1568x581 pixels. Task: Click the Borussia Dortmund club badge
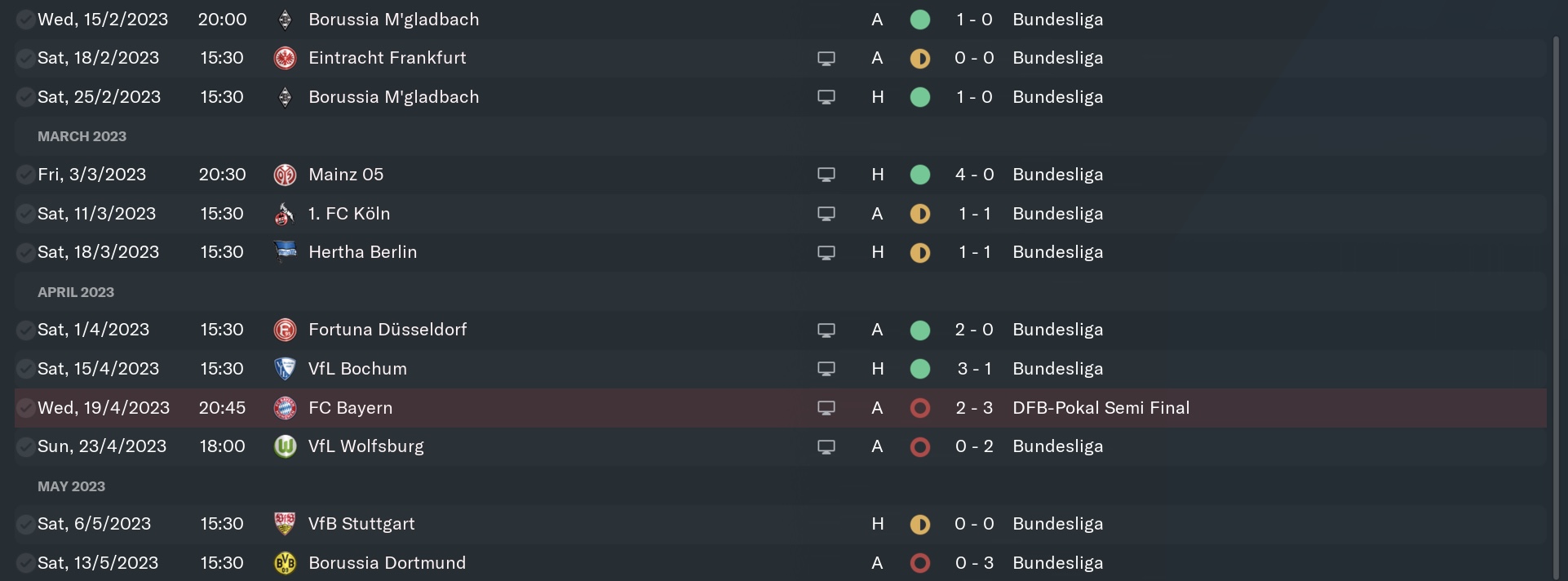[x=285, y=563]
